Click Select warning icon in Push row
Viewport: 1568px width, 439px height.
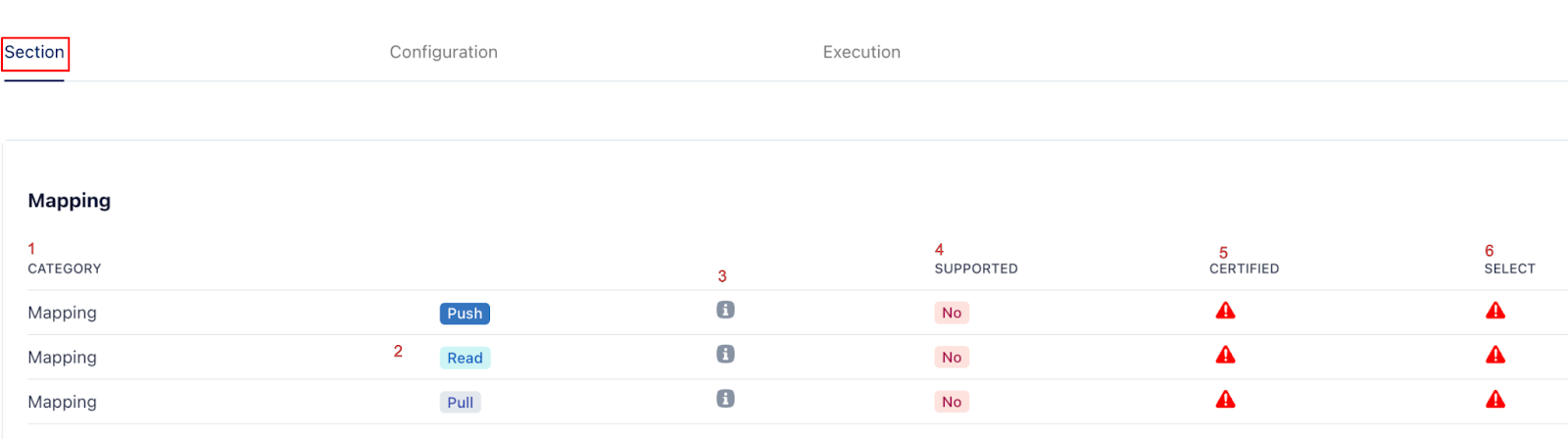tap(1494, 311)
